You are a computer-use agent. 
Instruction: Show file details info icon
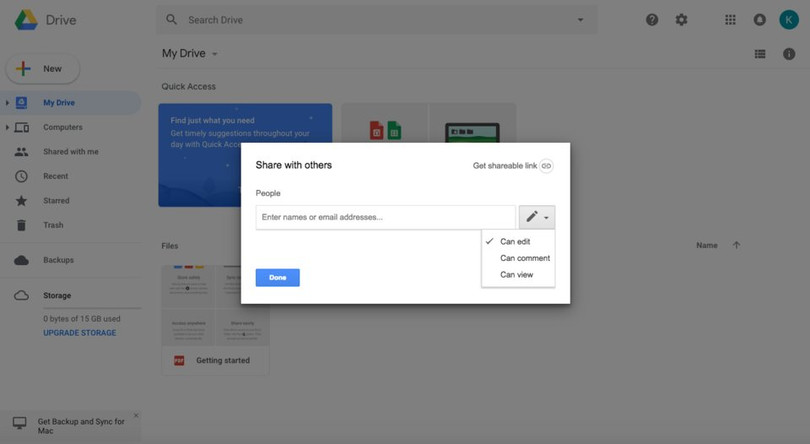click(789, 54)
